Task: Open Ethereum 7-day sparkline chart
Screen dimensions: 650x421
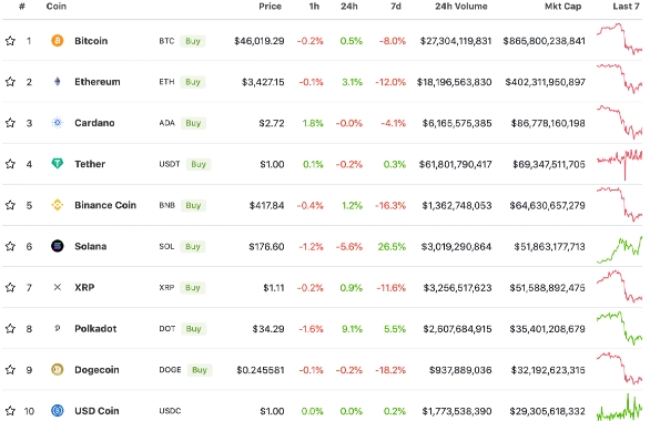Action: pyautogui.click(x=619, y=79)
